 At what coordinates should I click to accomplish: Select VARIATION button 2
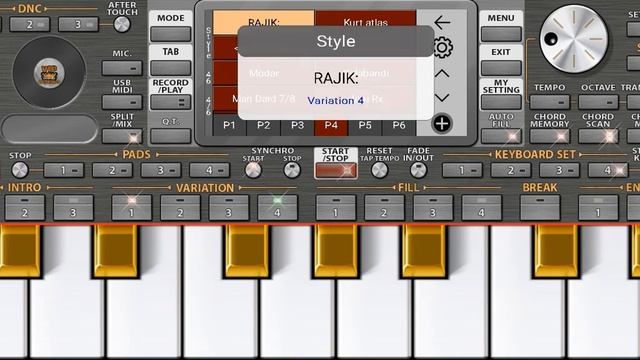[180, 208]
